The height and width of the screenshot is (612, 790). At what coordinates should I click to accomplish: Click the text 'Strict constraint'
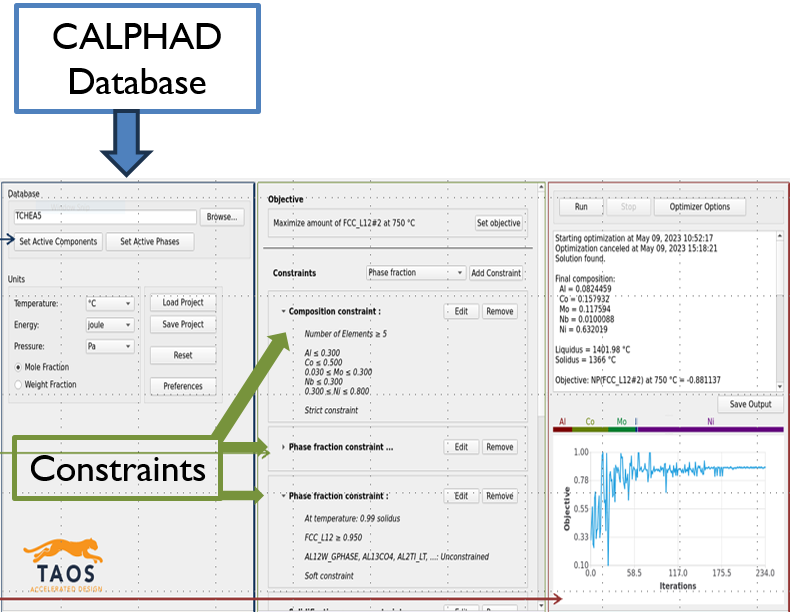coord(331,411)
